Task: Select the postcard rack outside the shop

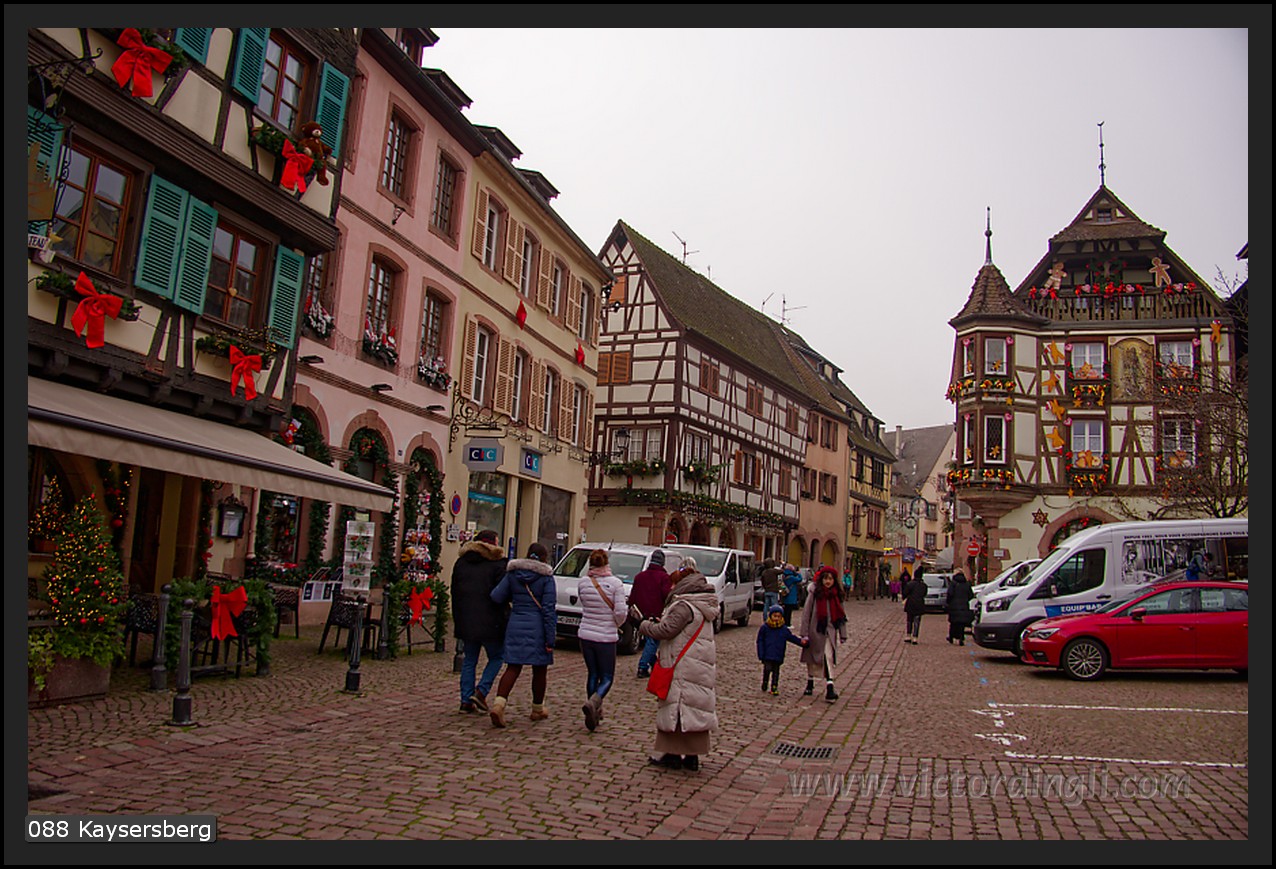Action: pyautogui.click(x=357, y=556)
